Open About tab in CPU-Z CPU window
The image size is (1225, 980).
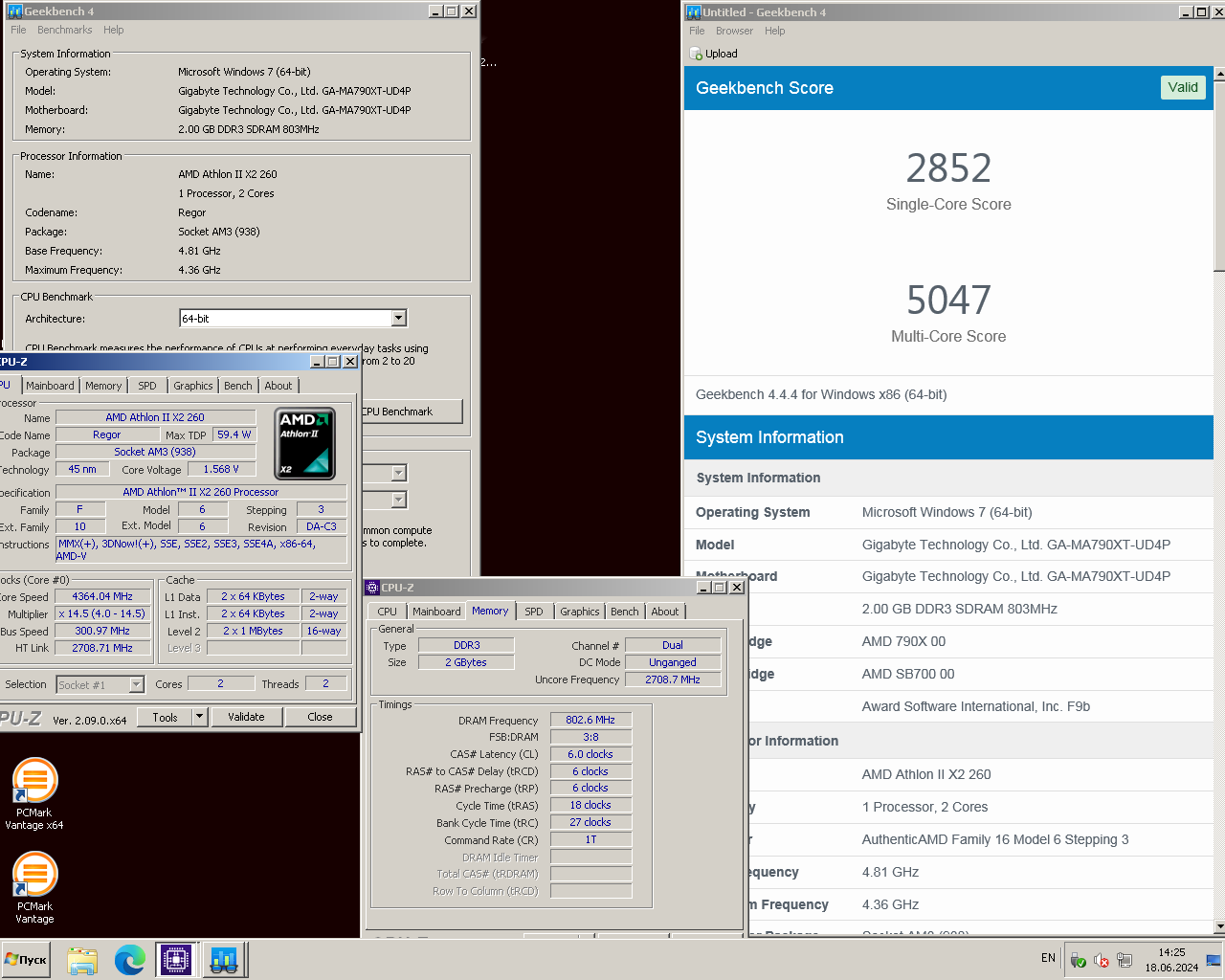278,386
